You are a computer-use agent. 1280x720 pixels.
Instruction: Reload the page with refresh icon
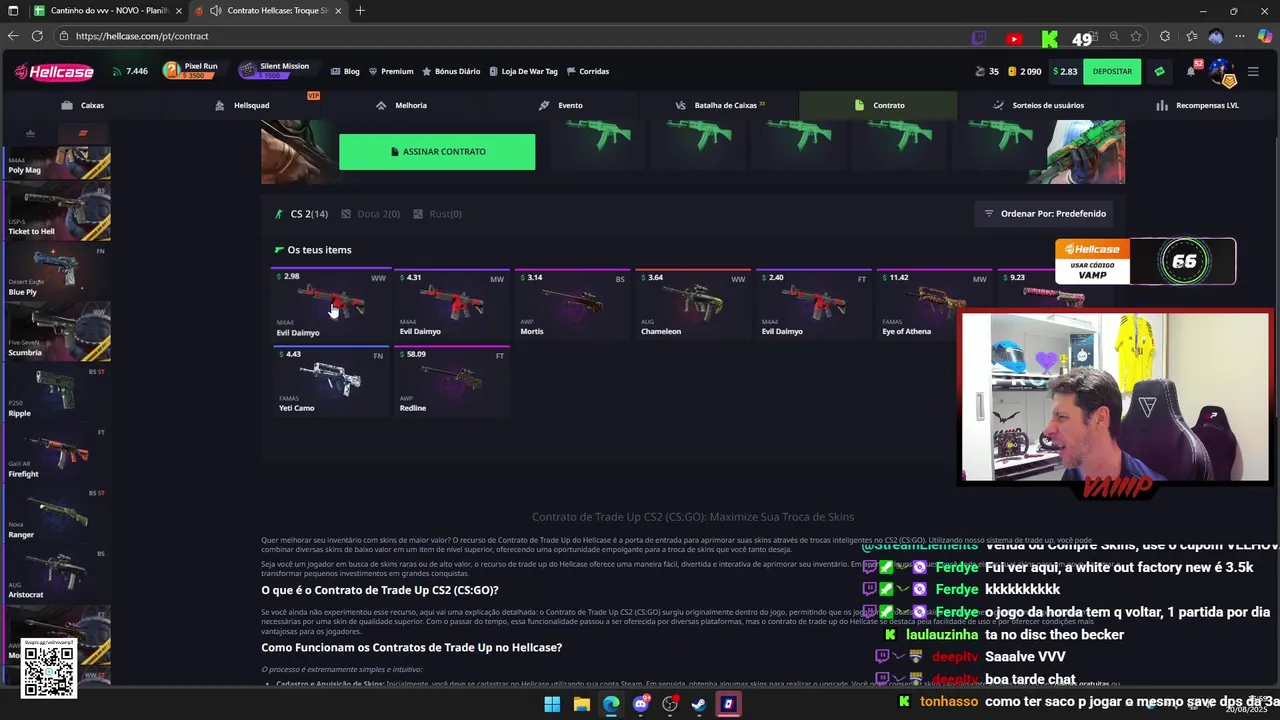pos(37,36)
